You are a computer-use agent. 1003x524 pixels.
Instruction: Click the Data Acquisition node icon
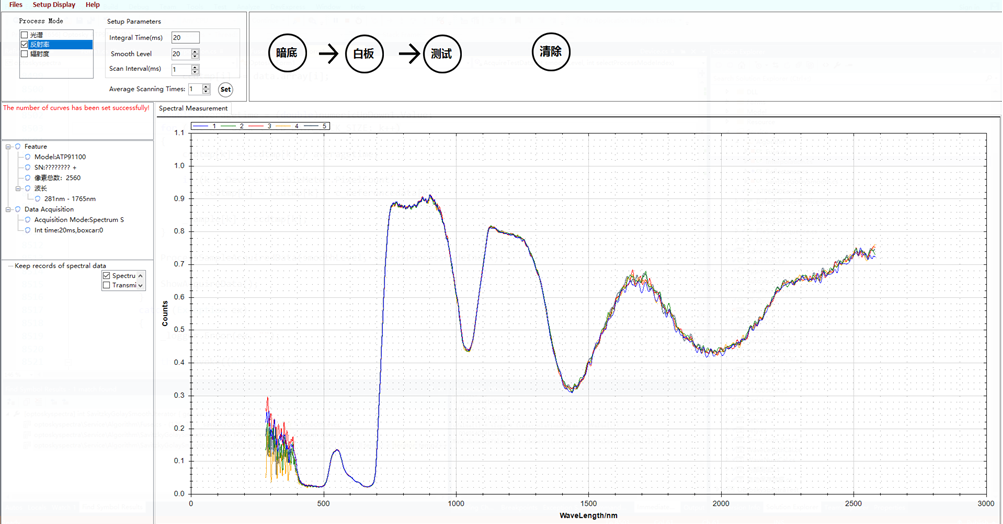click(18, 209)
